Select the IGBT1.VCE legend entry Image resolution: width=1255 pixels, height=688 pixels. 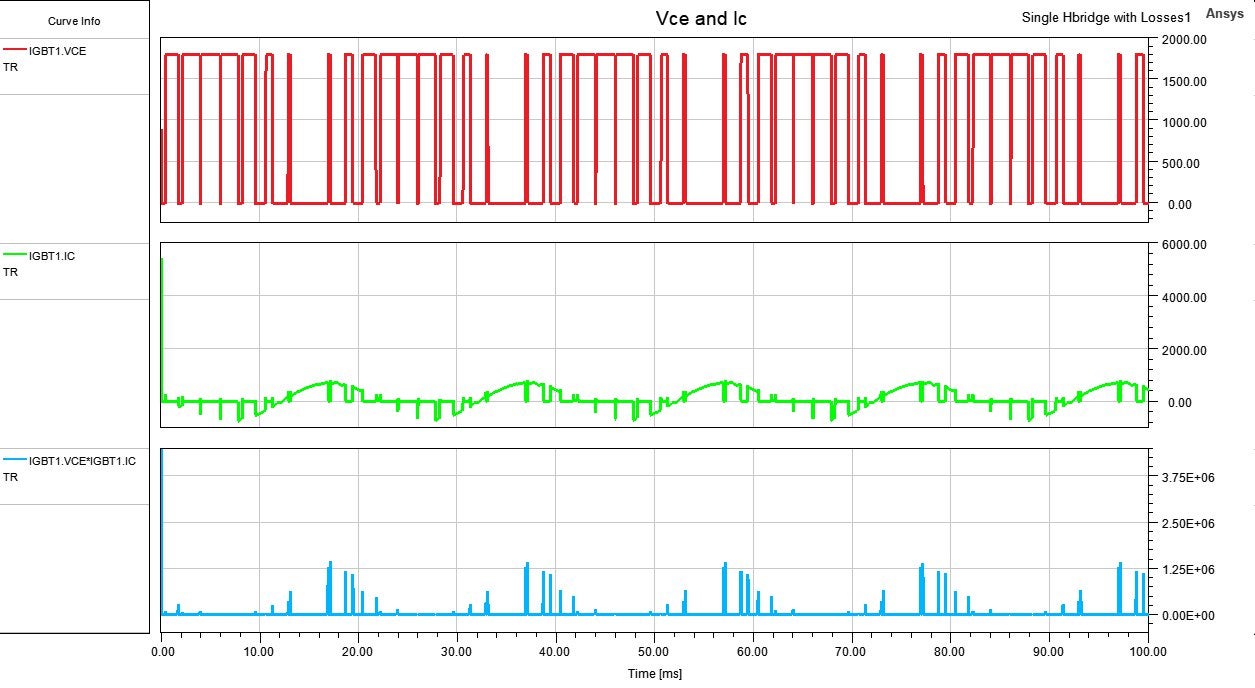(x=57, y=51)
